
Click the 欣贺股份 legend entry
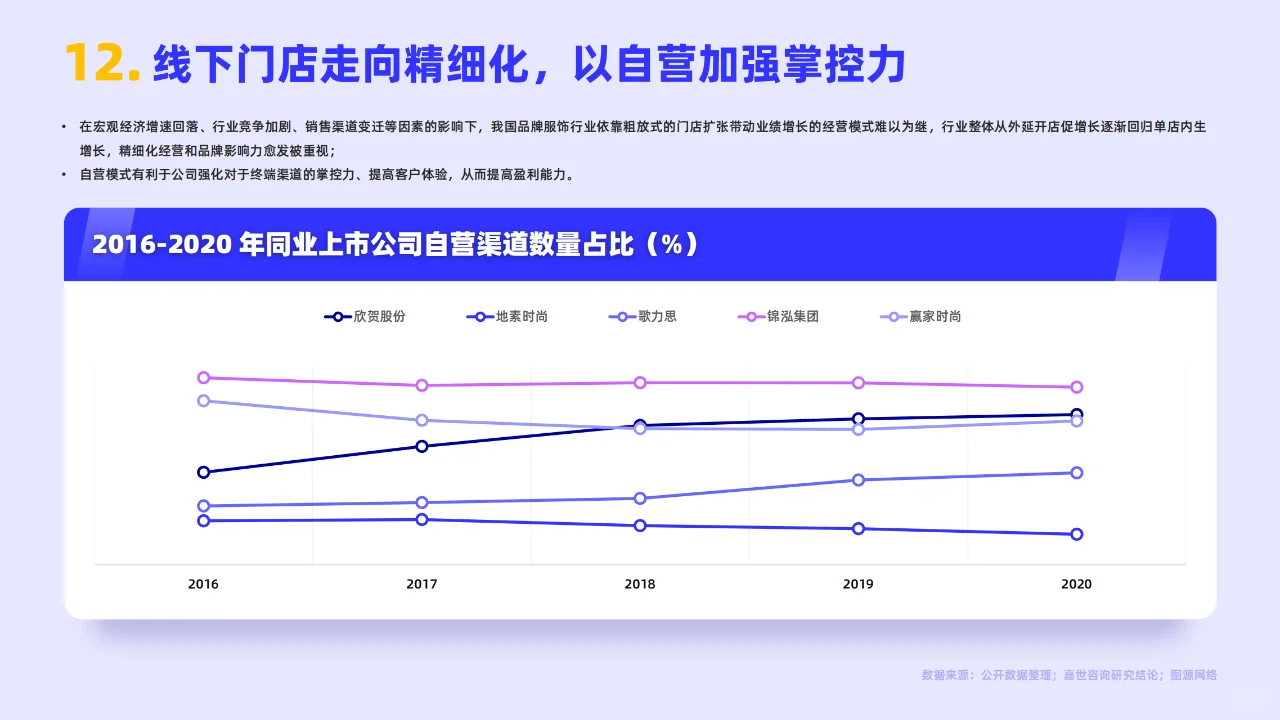(365, 316)
